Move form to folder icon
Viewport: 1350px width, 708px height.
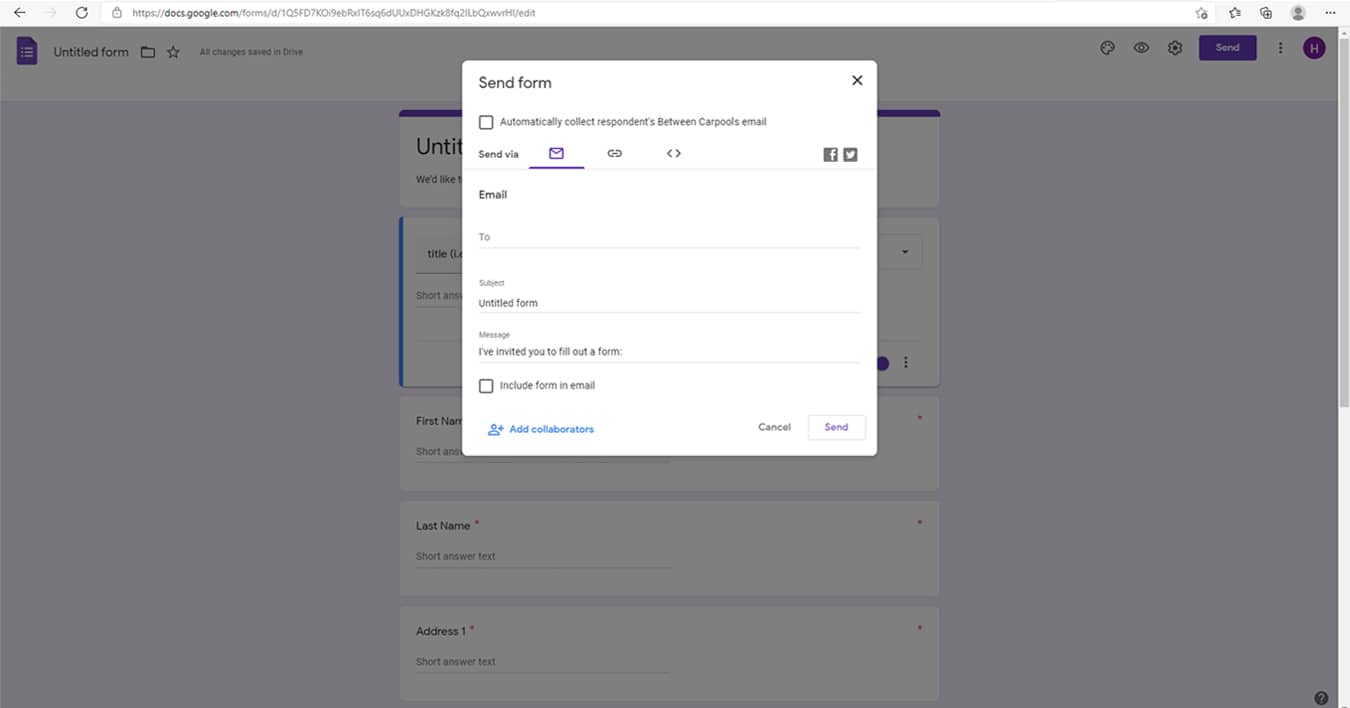tap(148, 52)
